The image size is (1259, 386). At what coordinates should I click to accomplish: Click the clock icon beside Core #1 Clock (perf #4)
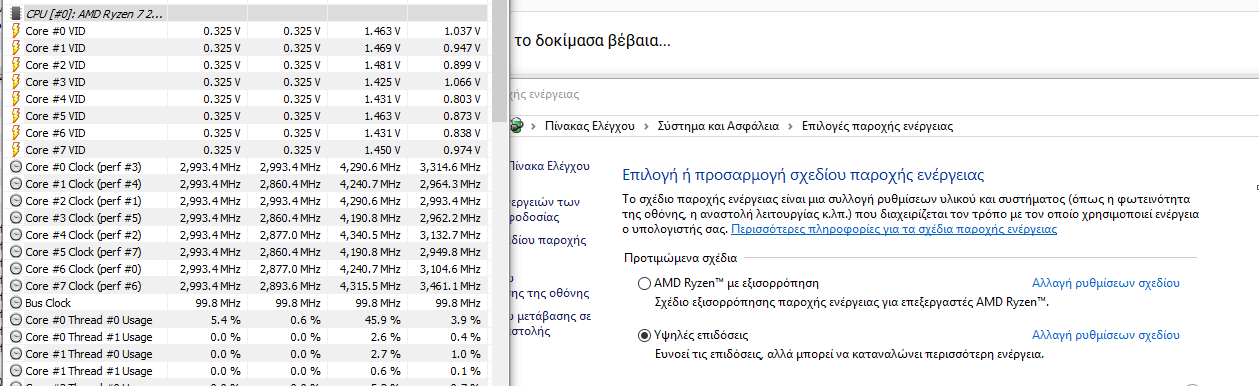pyautogui.click(x=16, y=184)
